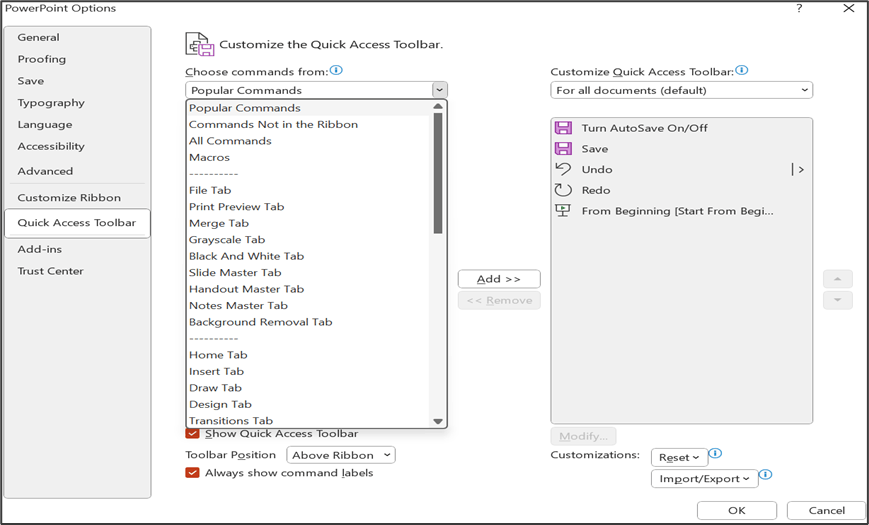Select the Save command icon
Image resolution: width=869 pixels, height=525 pixels.
coord(563,149)
